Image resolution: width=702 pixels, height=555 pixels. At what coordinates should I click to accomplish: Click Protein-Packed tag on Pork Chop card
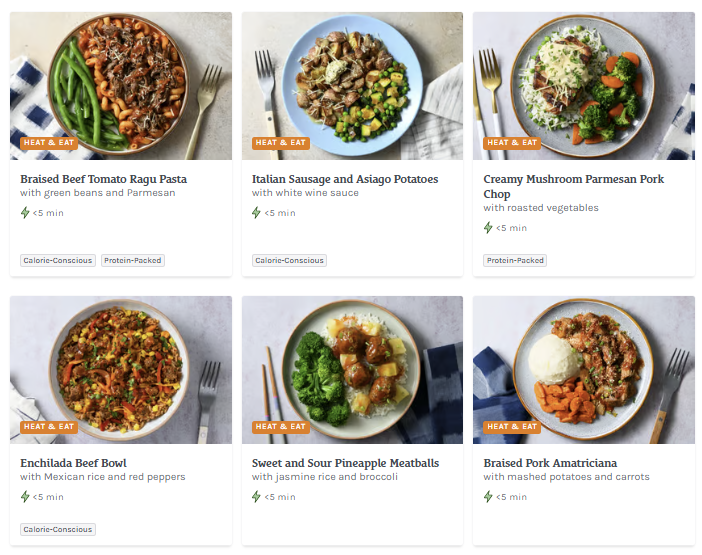coord(516,261)
